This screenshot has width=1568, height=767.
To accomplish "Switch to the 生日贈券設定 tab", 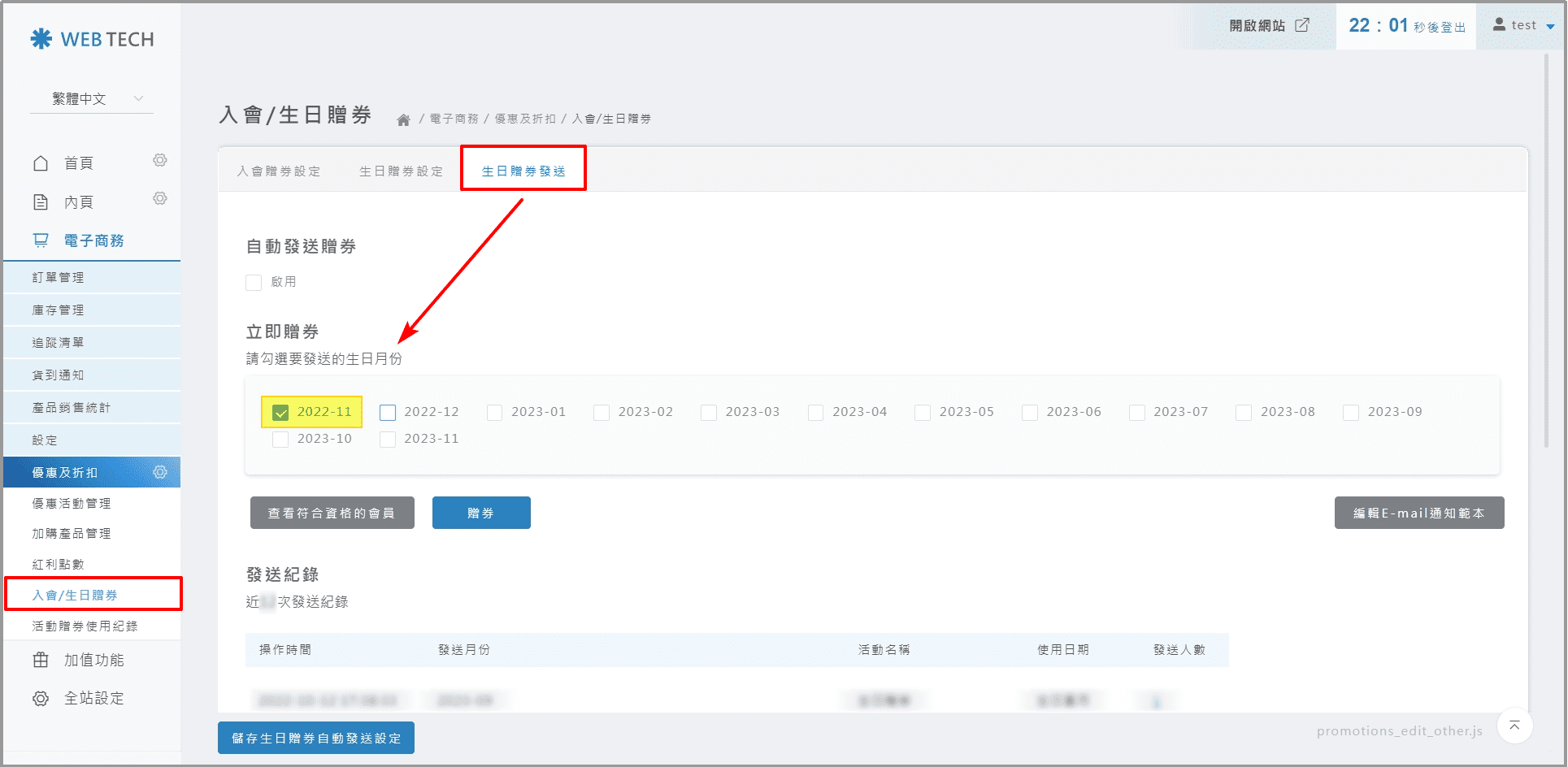I will 402,171.
